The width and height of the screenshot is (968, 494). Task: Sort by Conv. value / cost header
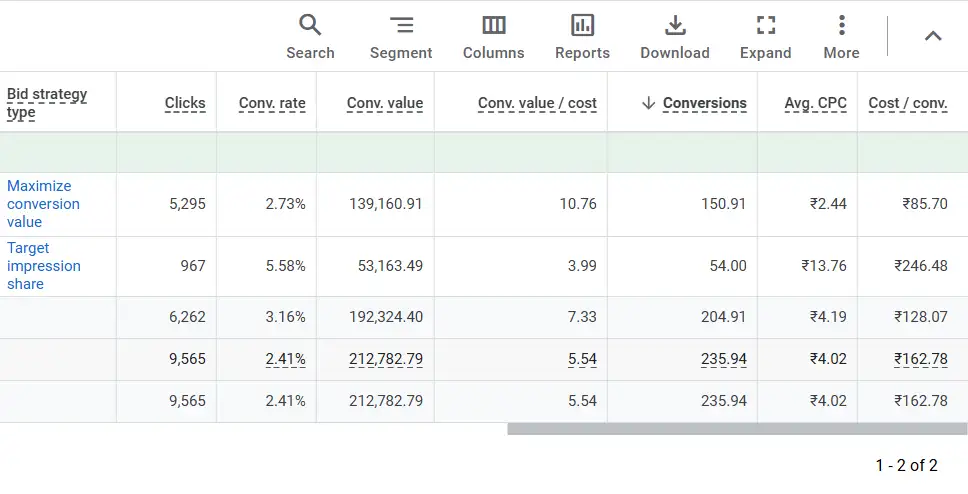click(537, 103)
